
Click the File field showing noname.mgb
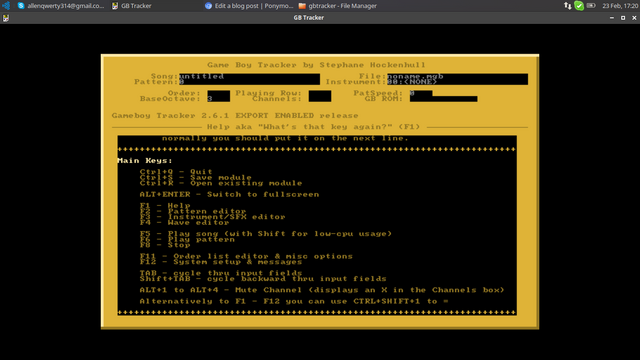click(457, 76)
